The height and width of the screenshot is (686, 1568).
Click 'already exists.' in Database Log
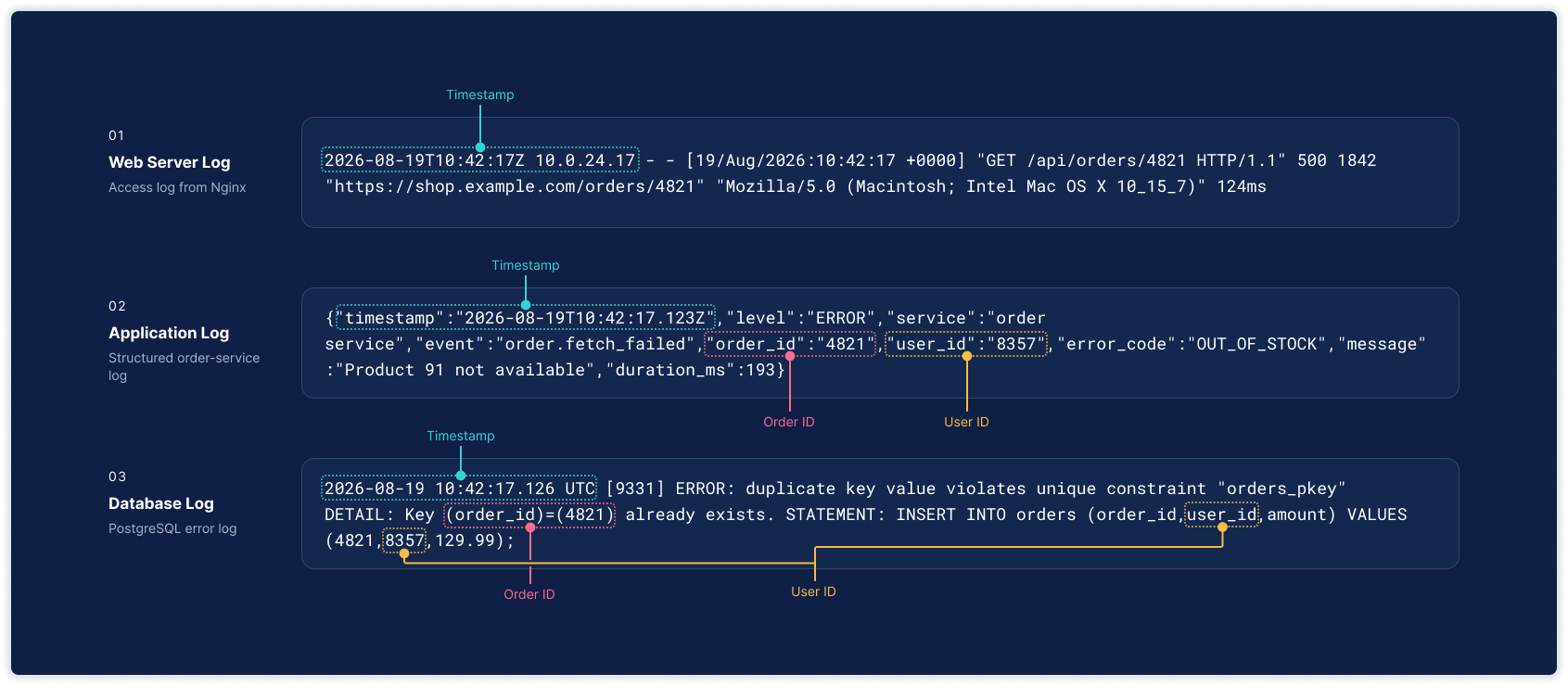click(700, 514)
